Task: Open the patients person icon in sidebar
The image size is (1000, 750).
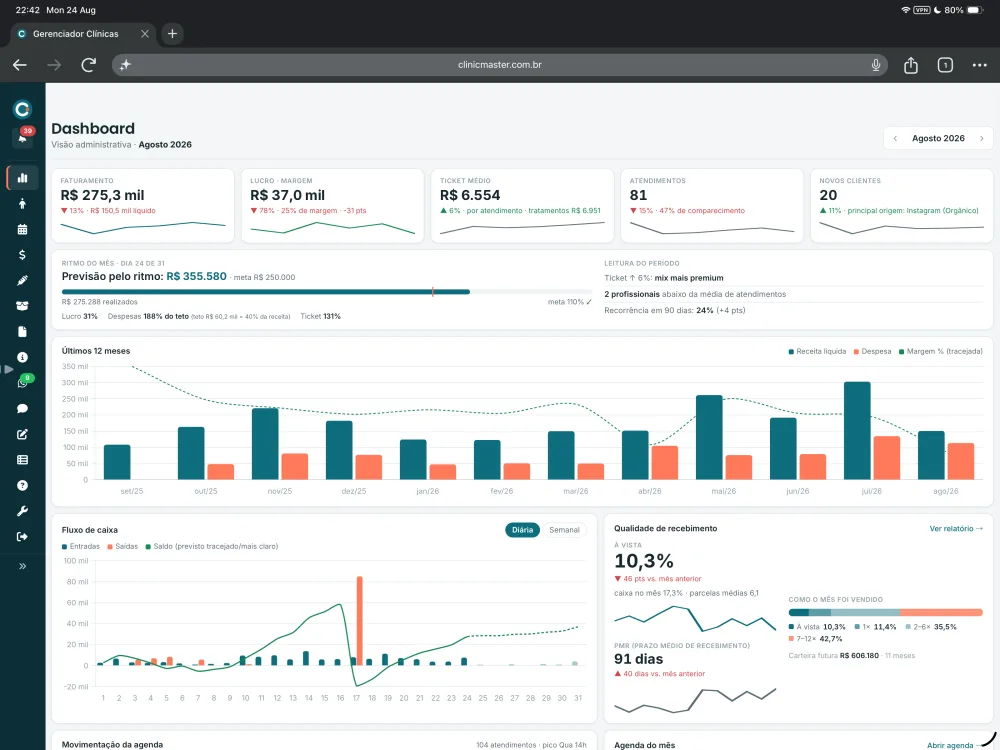Action: tap(22, 203)
